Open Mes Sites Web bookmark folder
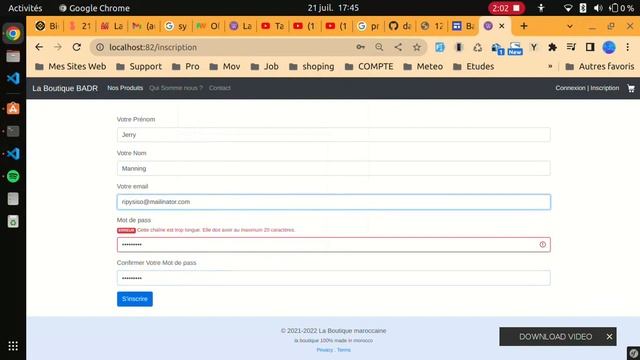The width and height of the screenshot is (640, 360). [71, 66]
